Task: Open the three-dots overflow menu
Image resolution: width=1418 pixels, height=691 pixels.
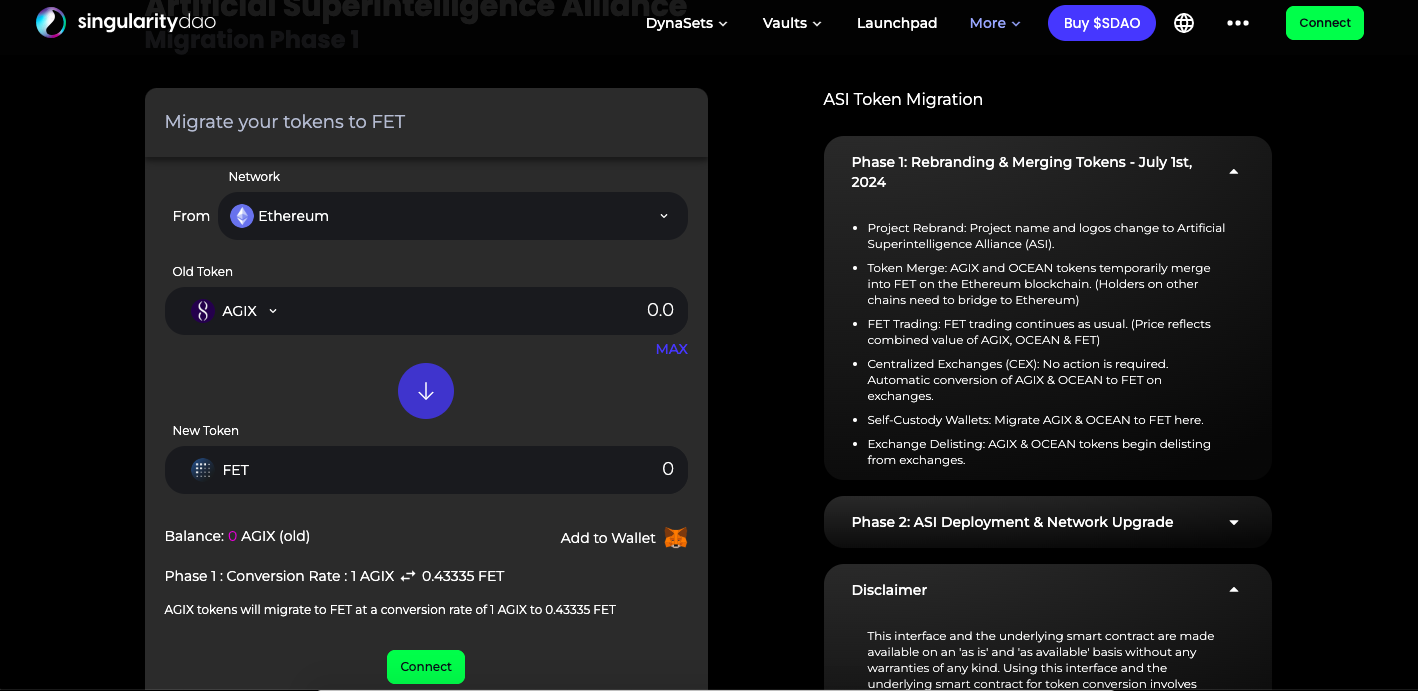Action: (1238, 23)
